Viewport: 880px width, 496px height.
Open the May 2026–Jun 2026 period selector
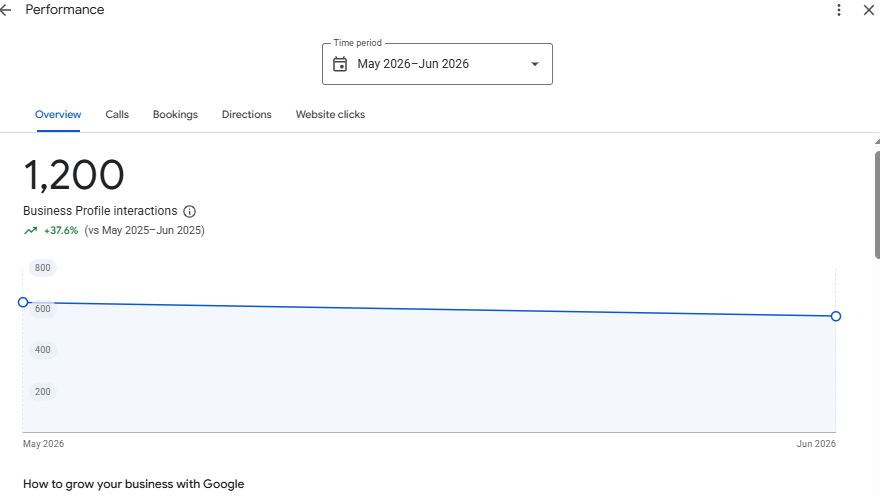tap(437, 64)
